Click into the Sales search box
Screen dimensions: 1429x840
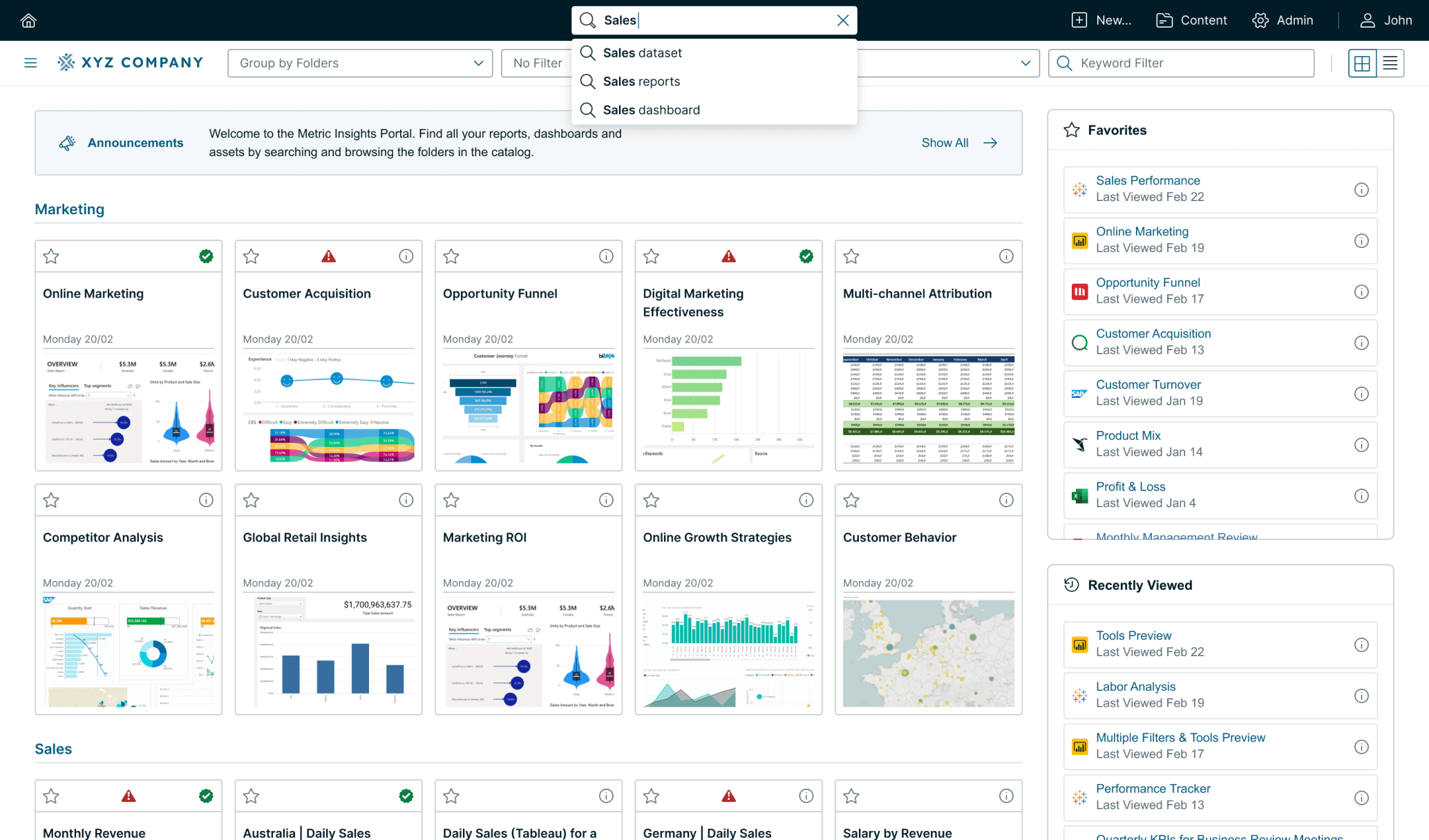coord(714,20)
